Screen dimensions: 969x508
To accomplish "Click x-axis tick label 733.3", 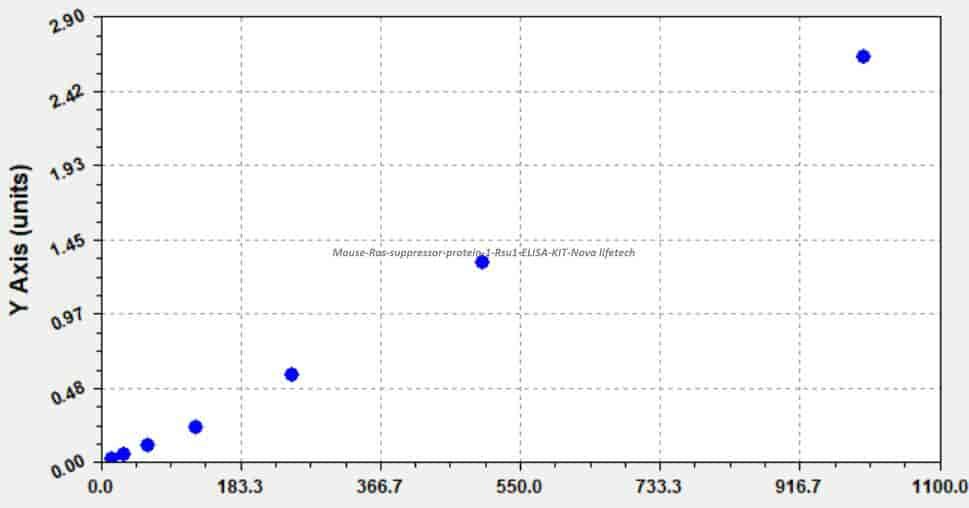I will tap(660, 487).
